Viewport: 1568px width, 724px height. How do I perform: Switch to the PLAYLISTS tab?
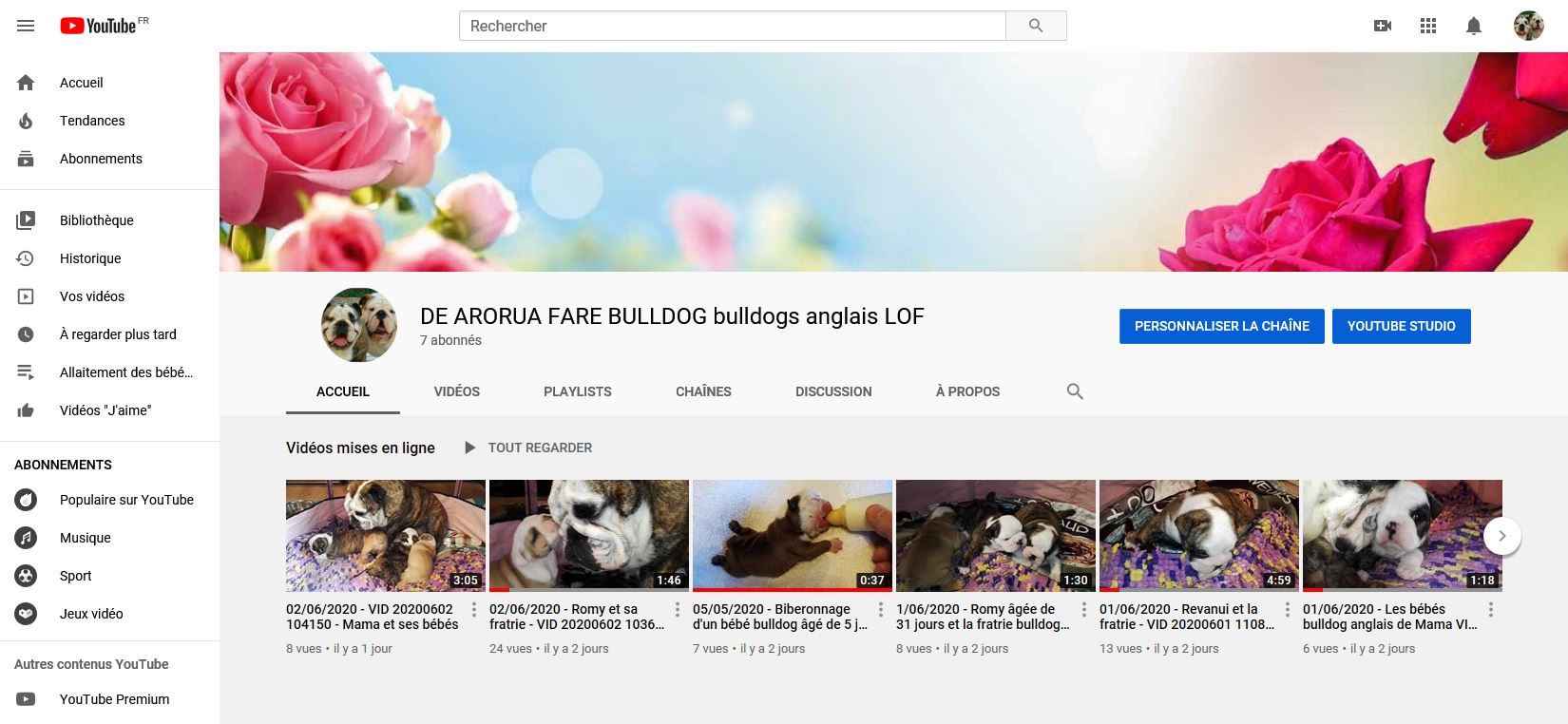578,391
